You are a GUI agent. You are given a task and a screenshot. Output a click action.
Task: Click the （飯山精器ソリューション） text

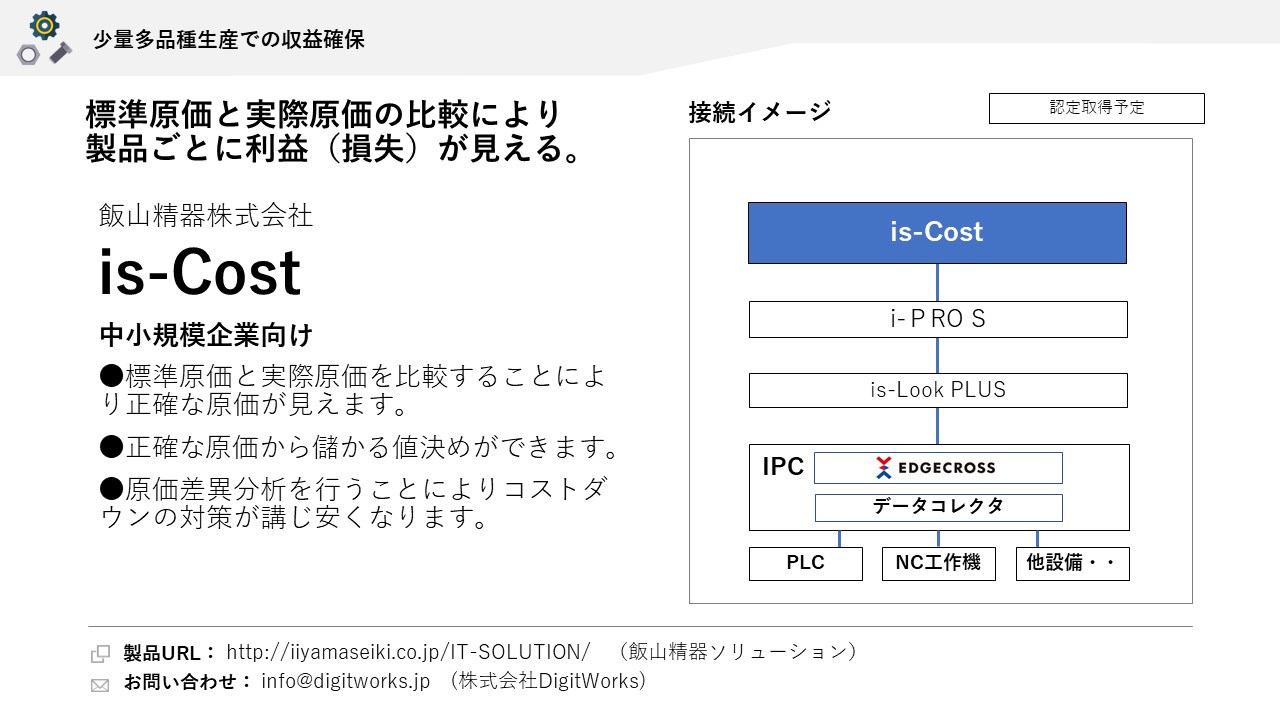pyautogui.click(x=737, y=652)
